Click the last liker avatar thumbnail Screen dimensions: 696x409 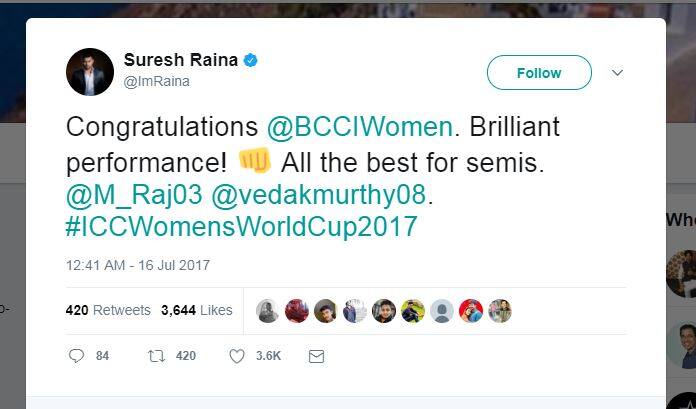(500, 311)
